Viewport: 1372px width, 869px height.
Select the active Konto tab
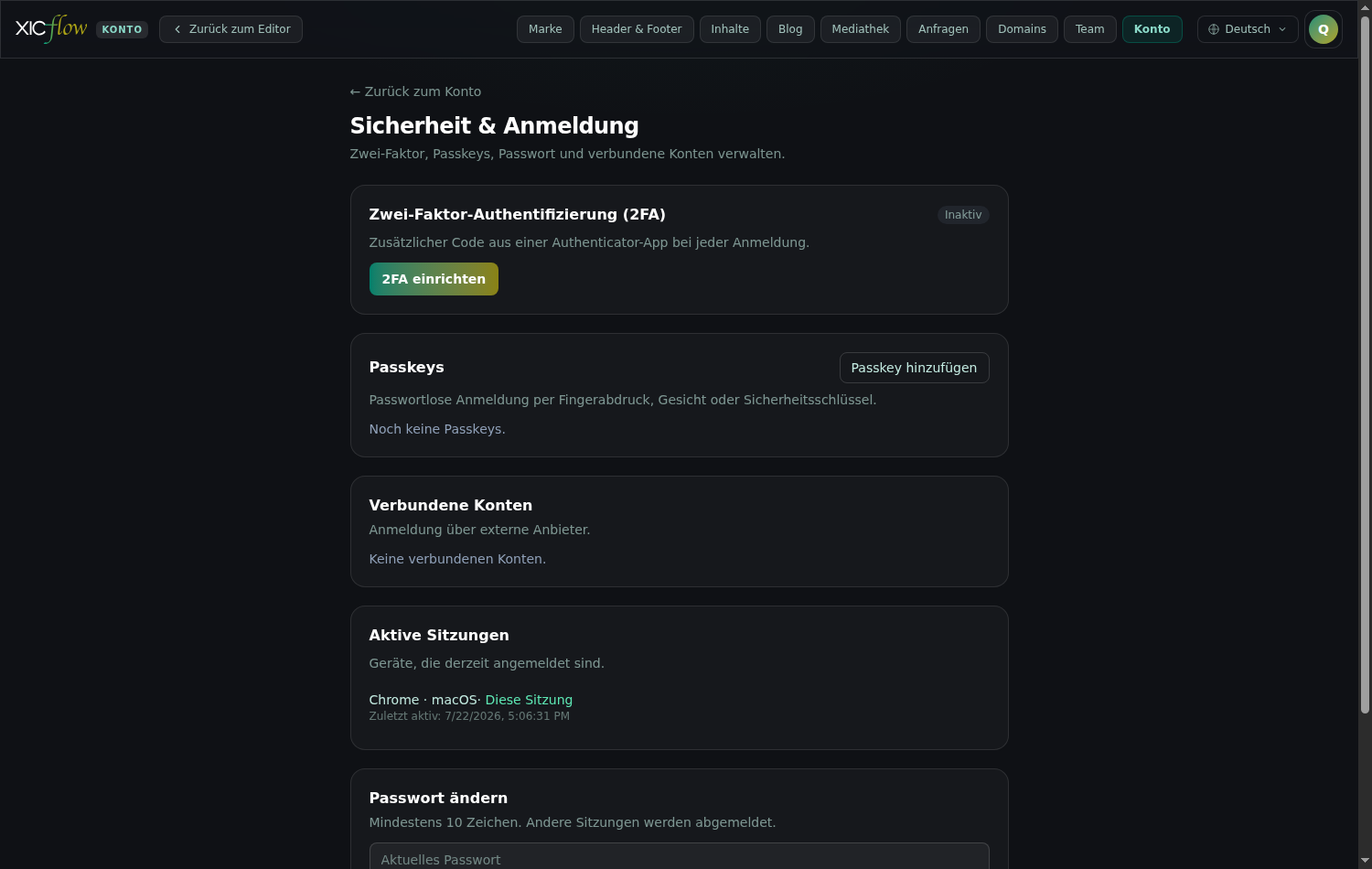click(1152, 29)
